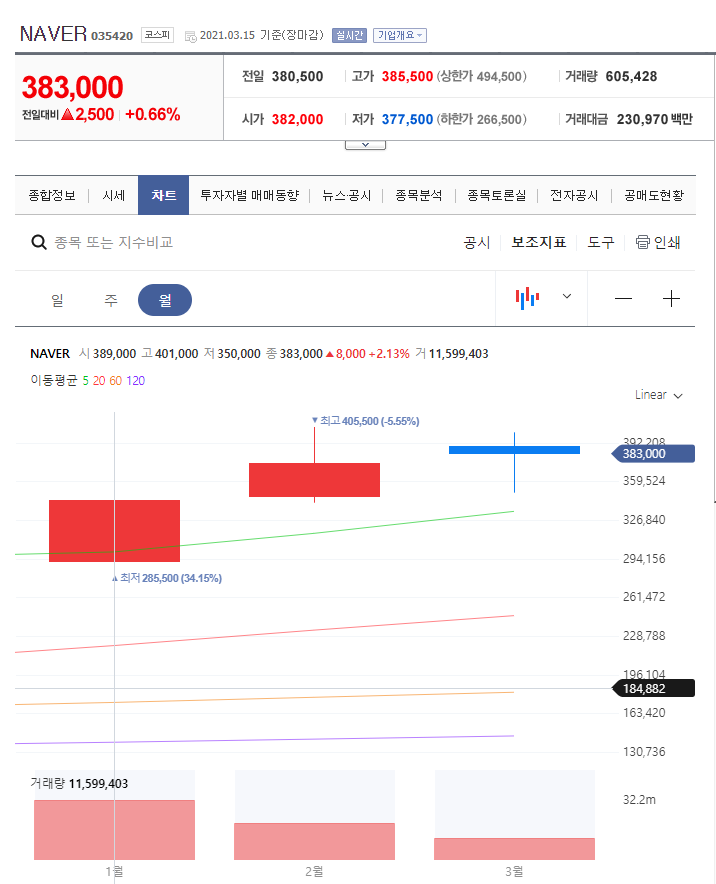
Task: Click the 거래량 605,428 value
Action: (631, 77)
